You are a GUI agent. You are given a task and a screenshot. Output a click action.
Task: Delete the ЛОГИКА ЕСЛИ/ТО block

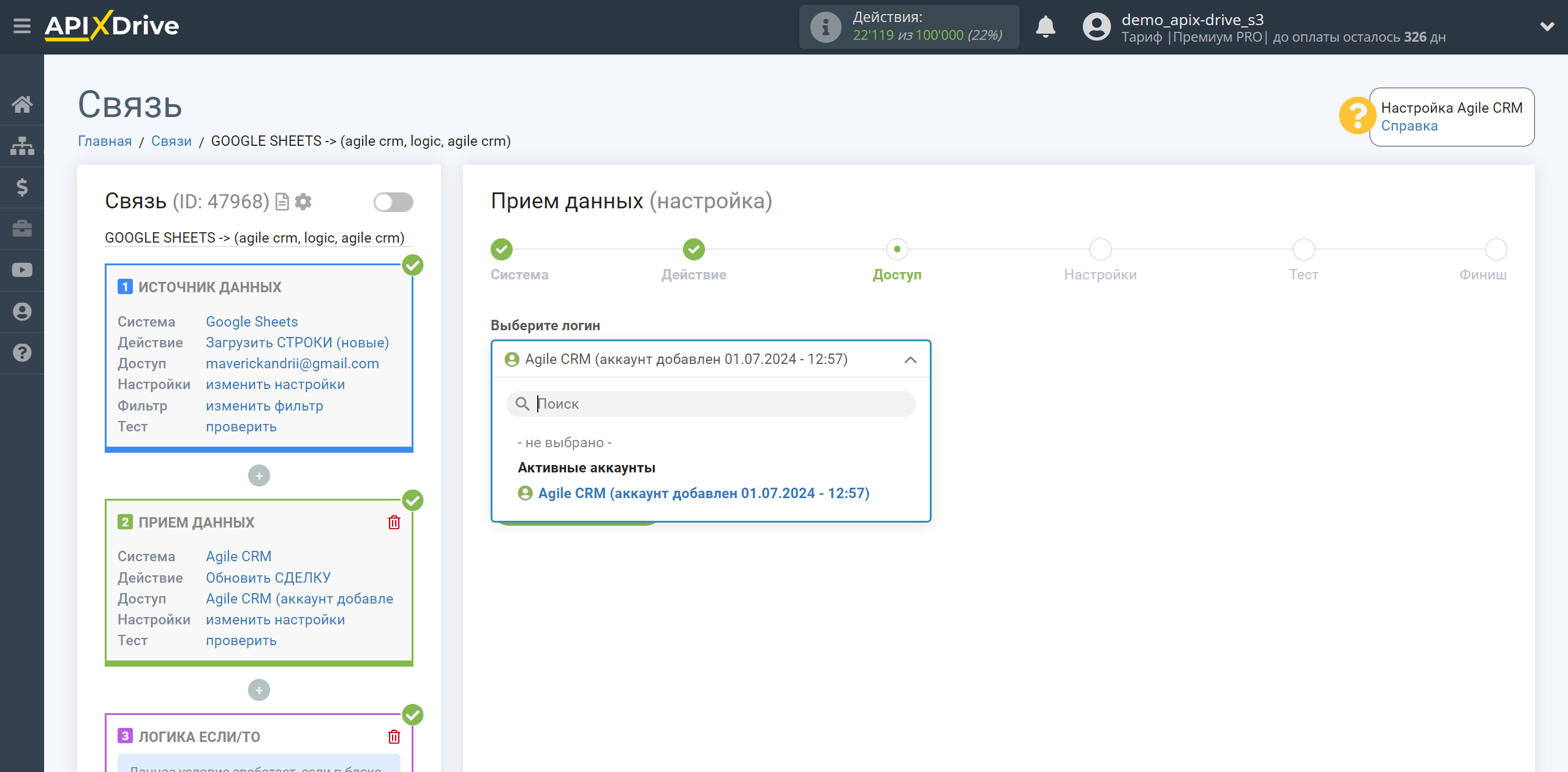pyautogui.click(x=394, y=737)
